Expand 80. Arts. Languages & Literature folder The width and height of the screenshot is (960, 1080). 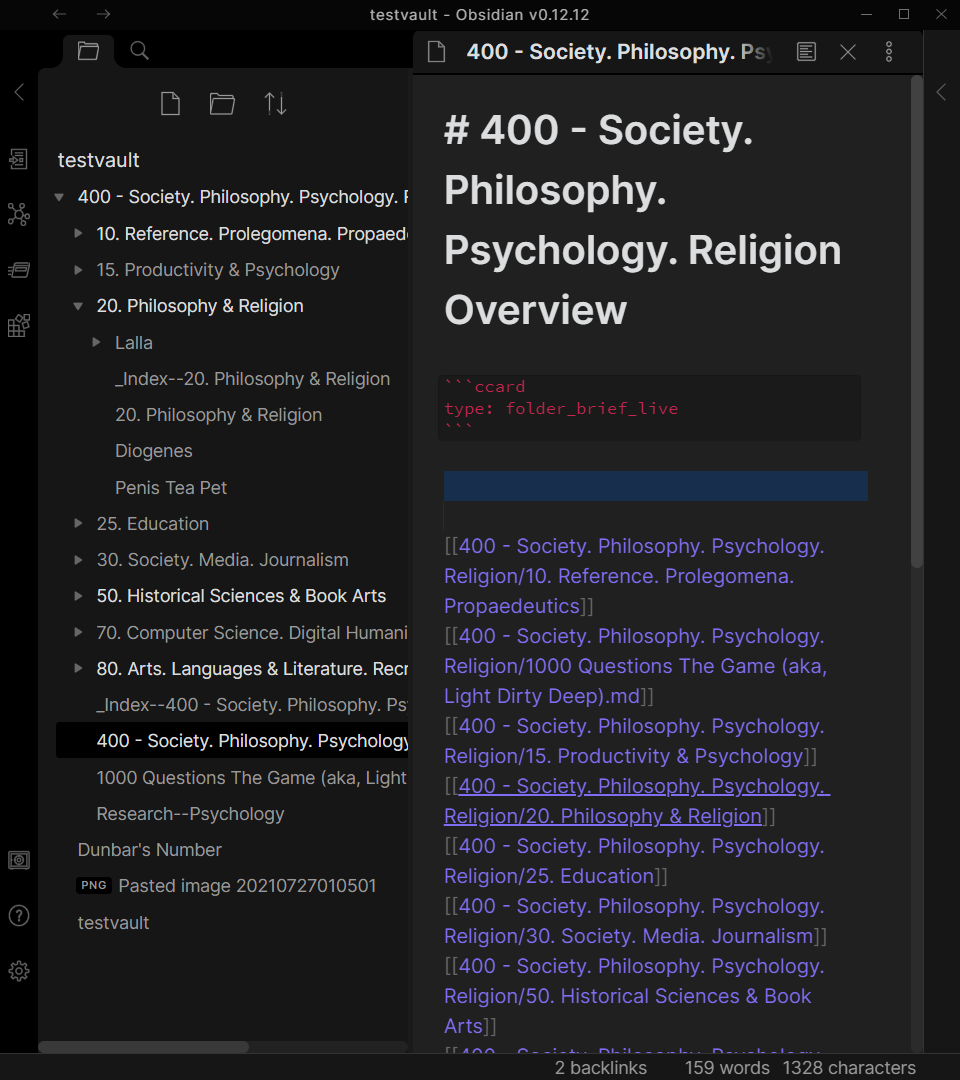(x=78, y=668)
